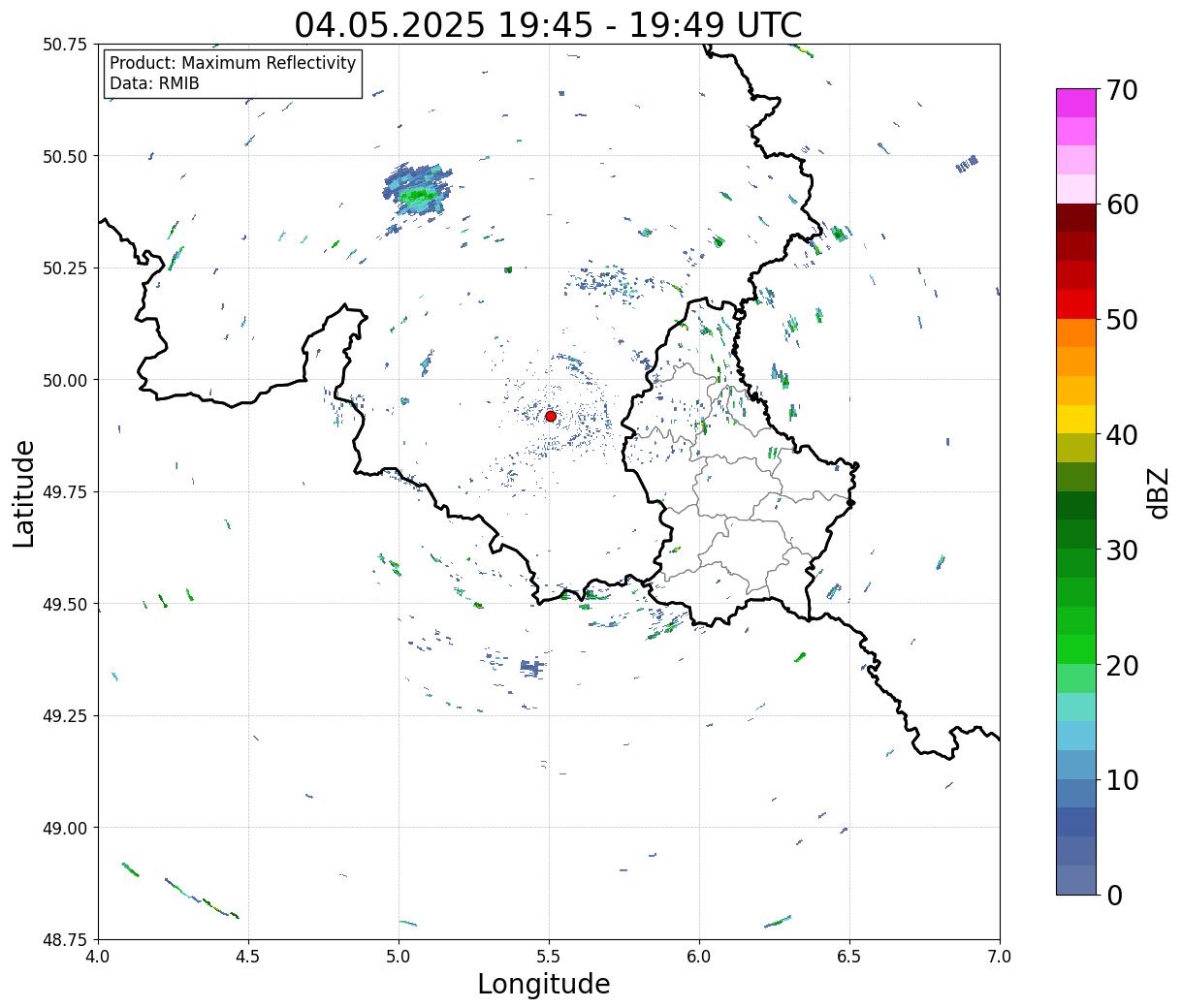
Task: Click the colorbar tick label 60
Action: (1121, 205)
